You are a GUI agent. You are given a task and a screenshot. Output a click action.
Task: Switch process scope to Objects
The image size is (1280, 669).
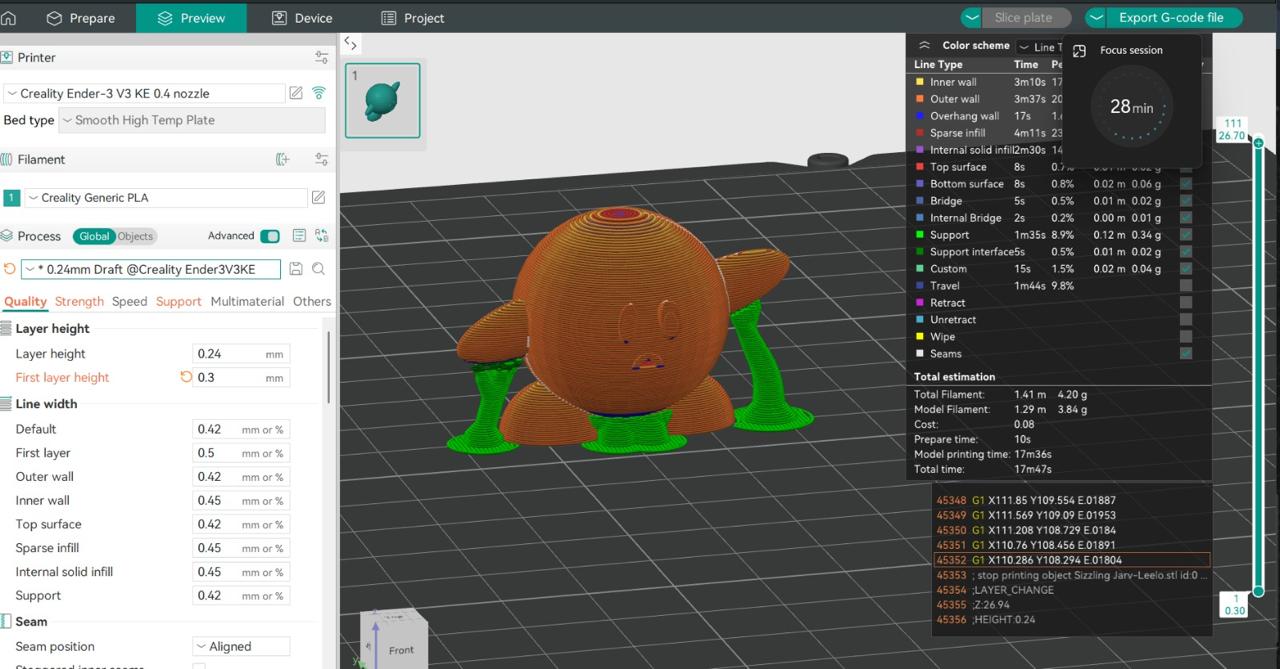pos(136,236)
